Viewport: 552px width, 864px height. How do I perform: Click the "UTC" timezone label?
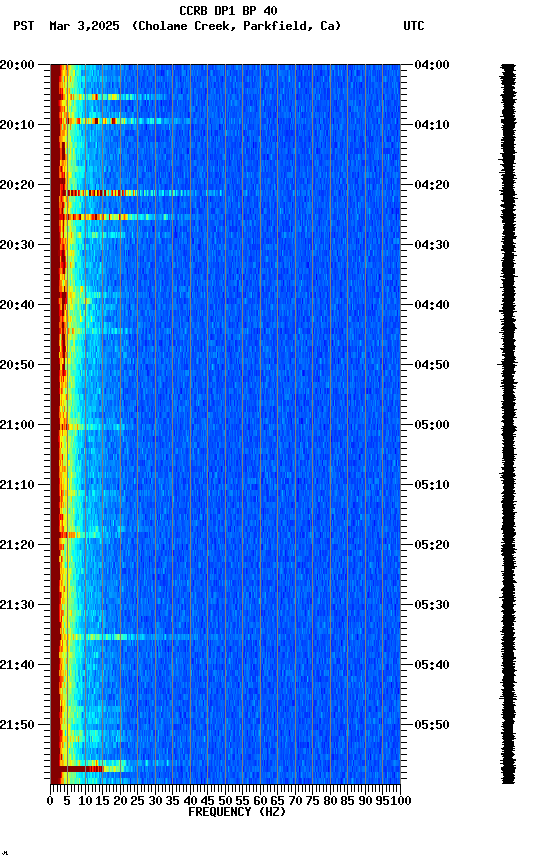click(x=414, y=26)
